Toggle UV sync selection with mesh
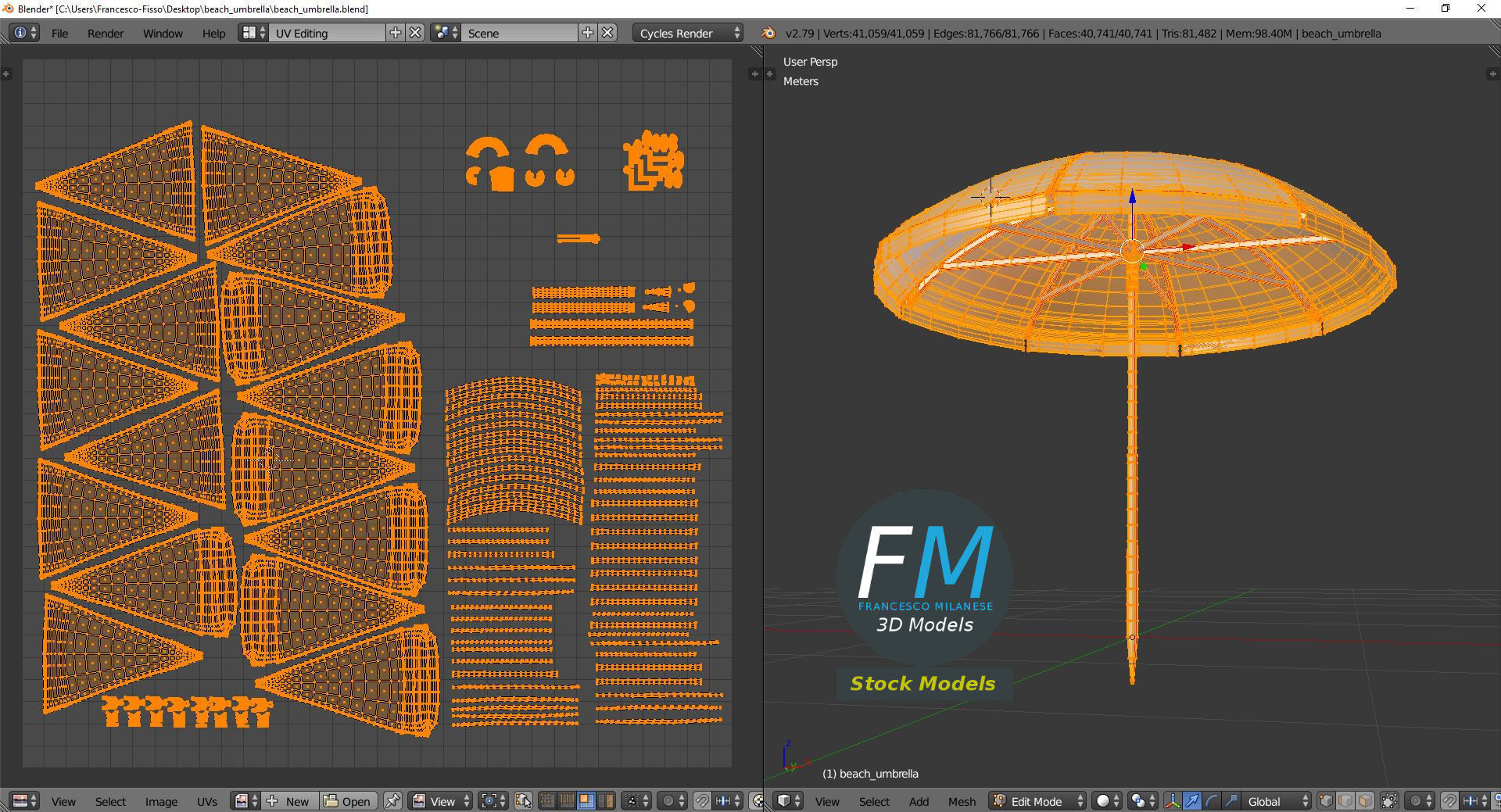Viewport: 1501px width, 812px height. [524, 801]
